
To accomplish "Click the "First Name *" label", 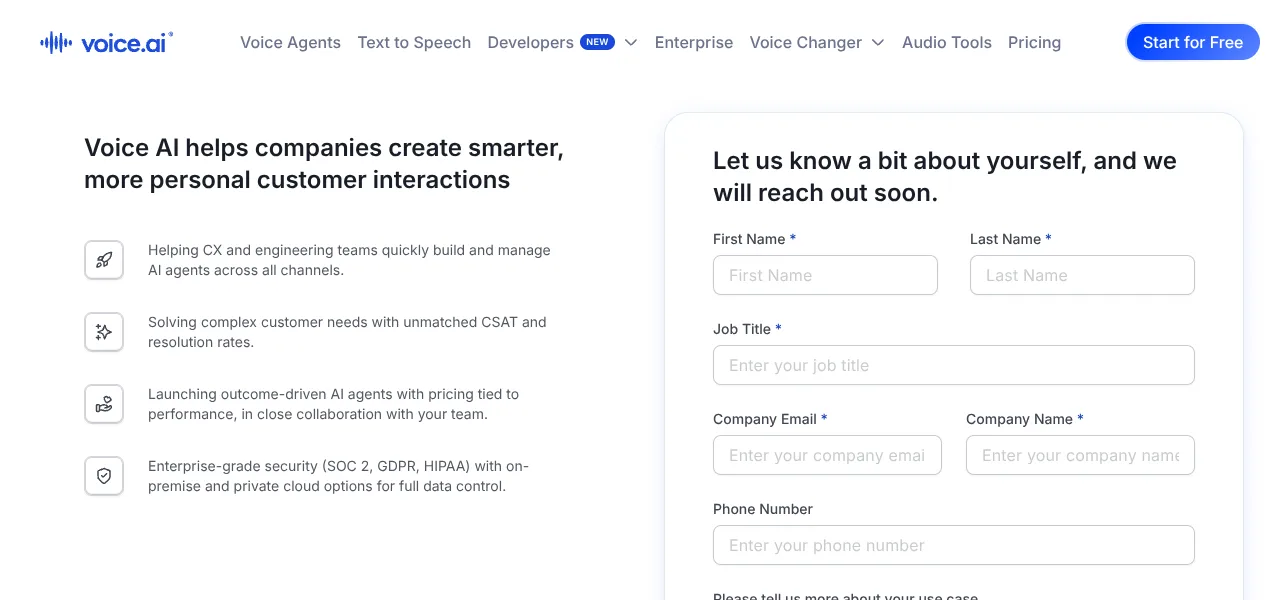I will coord(754,239).
